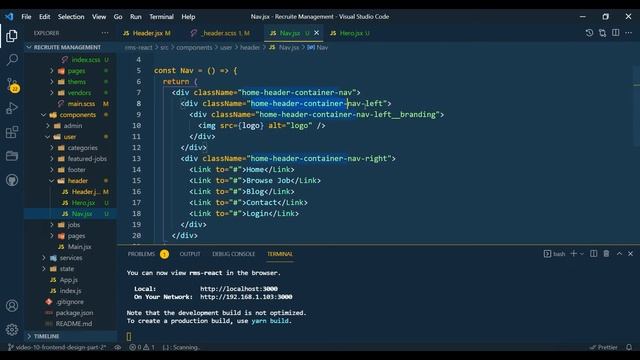This screenshot has height=360, width=640.
Task: Click the Prettier status bar button
Action: point(604,347)
